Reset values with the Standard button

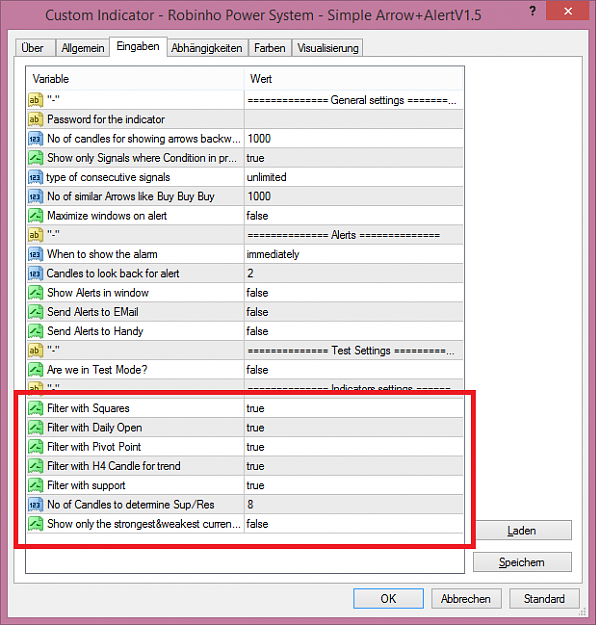[x=544, y=599]
